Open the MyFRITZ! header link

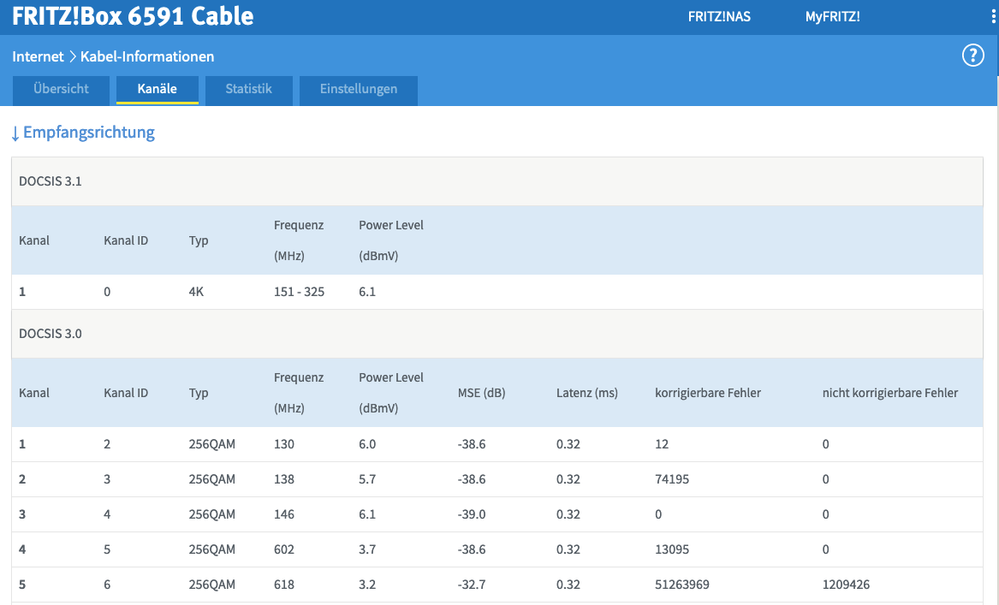[832, 17]
